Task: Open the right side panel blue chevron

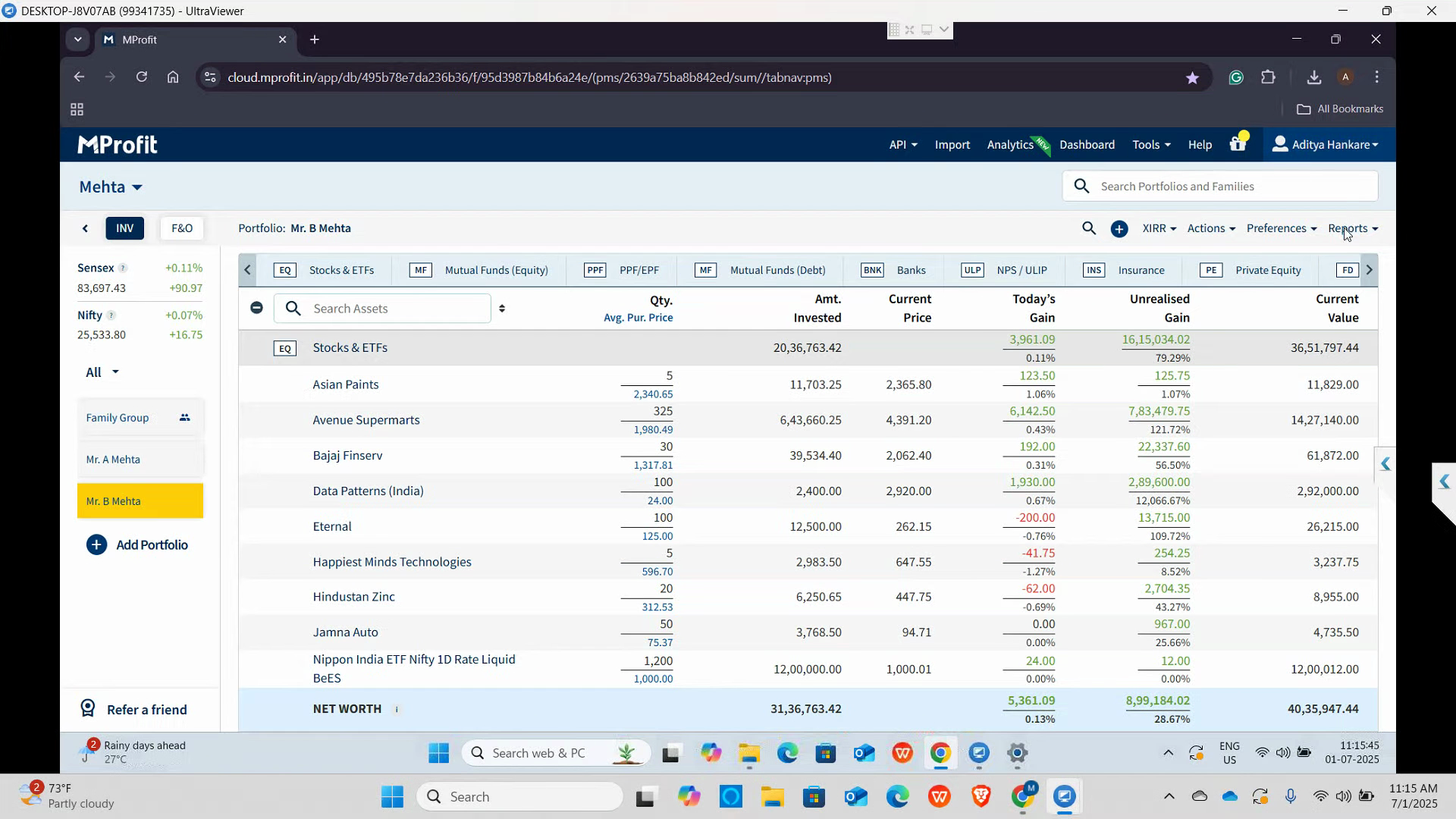Action: point(1385,464)
